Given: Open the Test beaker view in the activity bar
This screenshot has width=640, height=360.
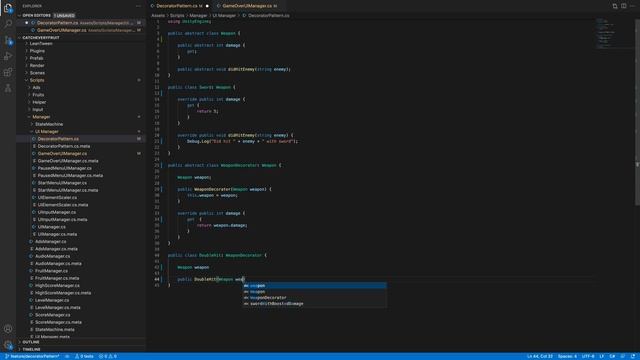Looking at the screenshot, I should coord(8,88).
